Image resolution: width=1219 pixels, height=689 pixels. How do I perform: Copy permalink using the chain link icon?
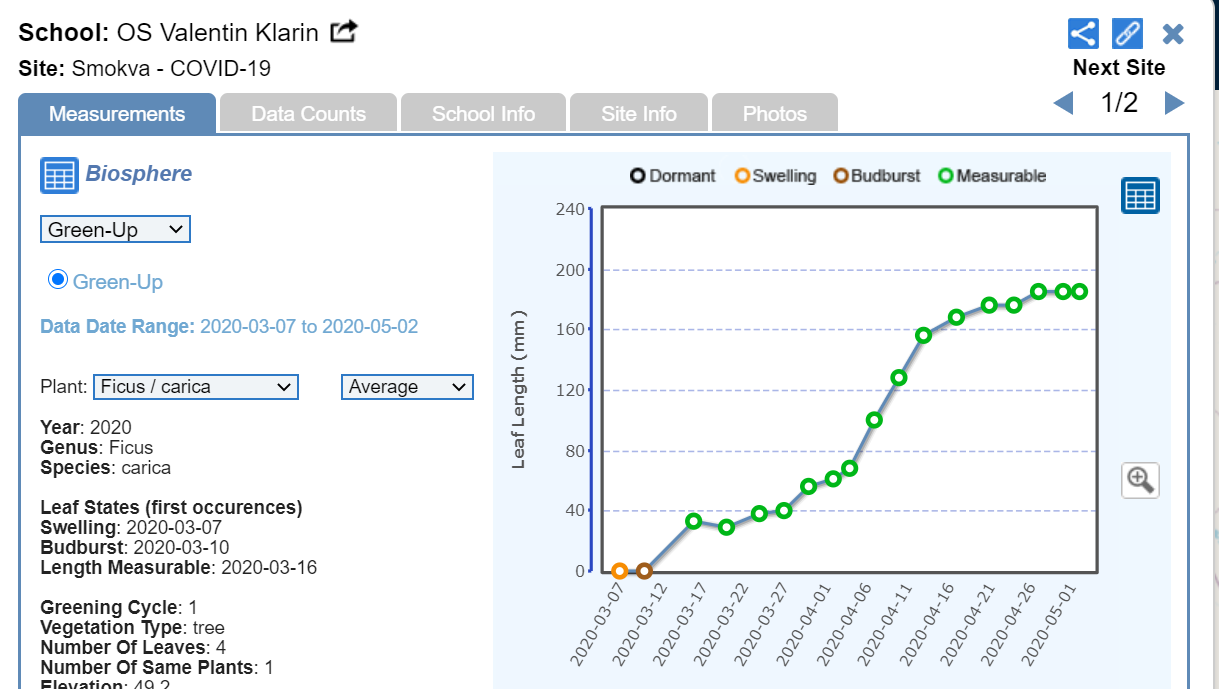click(x=1127, y=33)
